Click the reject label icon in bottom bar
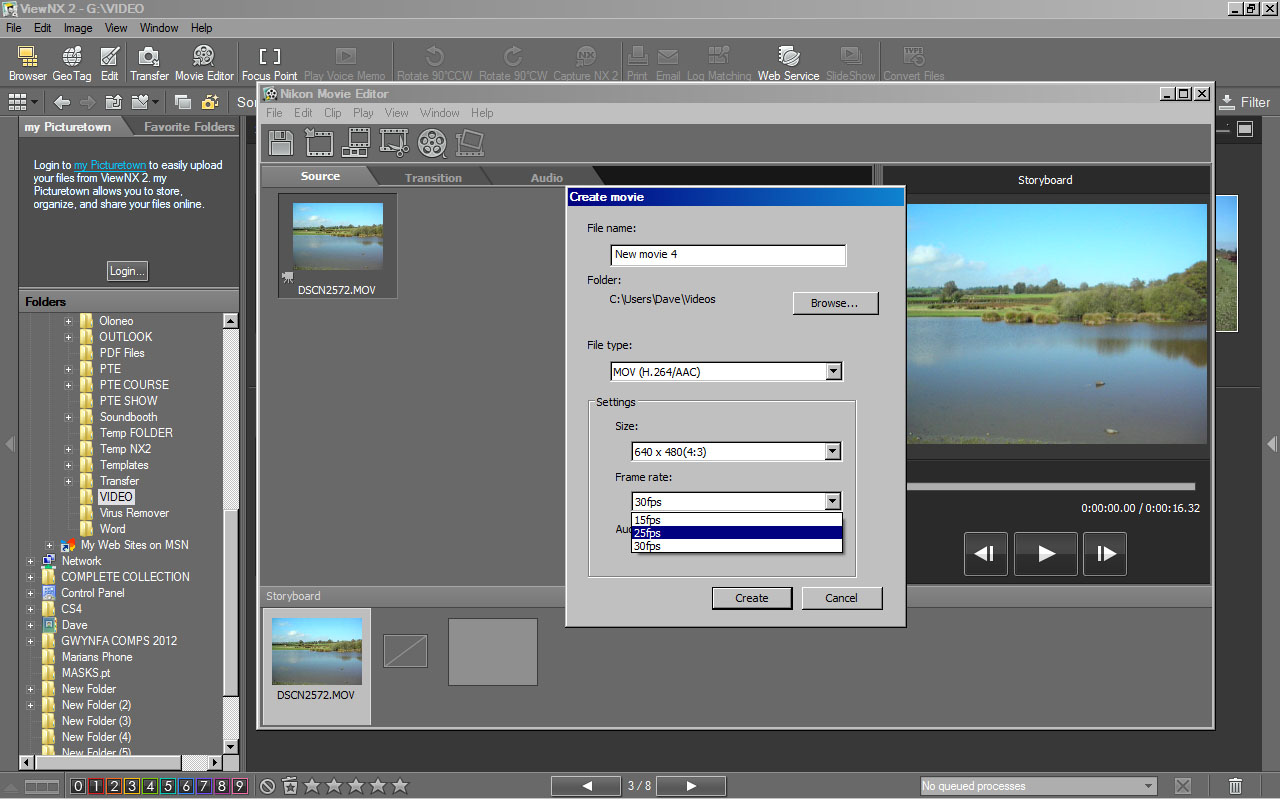This screenshot has width=1280, height=800. (267, 786)
